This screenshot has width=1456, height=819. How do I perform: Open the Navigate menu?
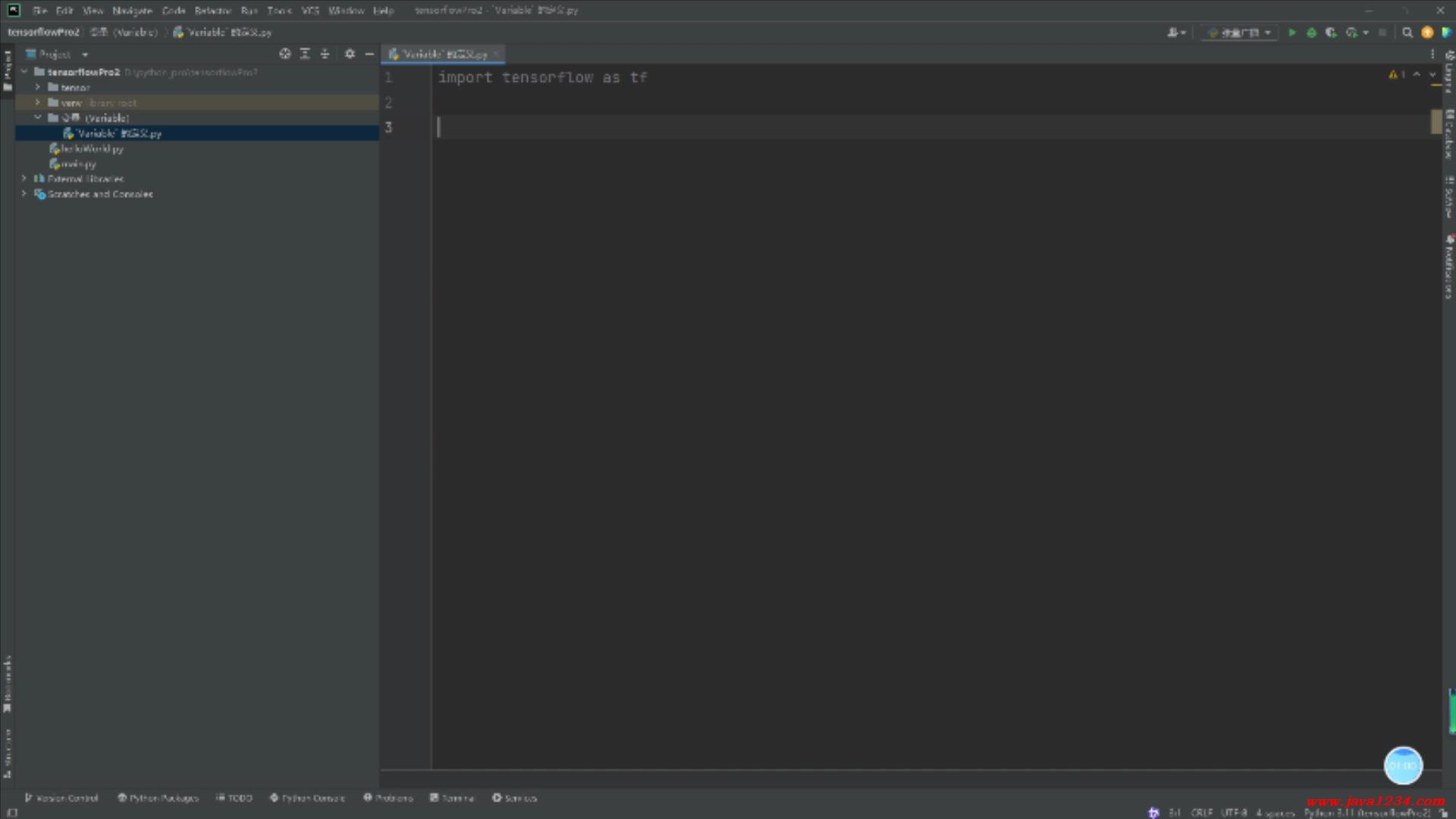(x=132, y=11)
